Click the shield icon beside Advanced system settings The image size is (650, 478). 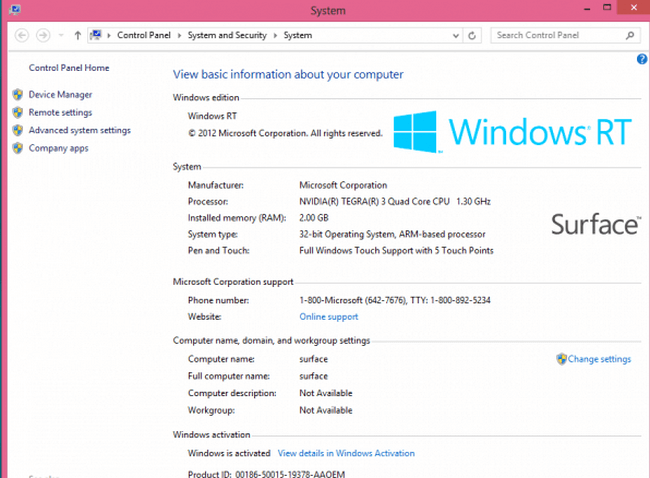18,130
